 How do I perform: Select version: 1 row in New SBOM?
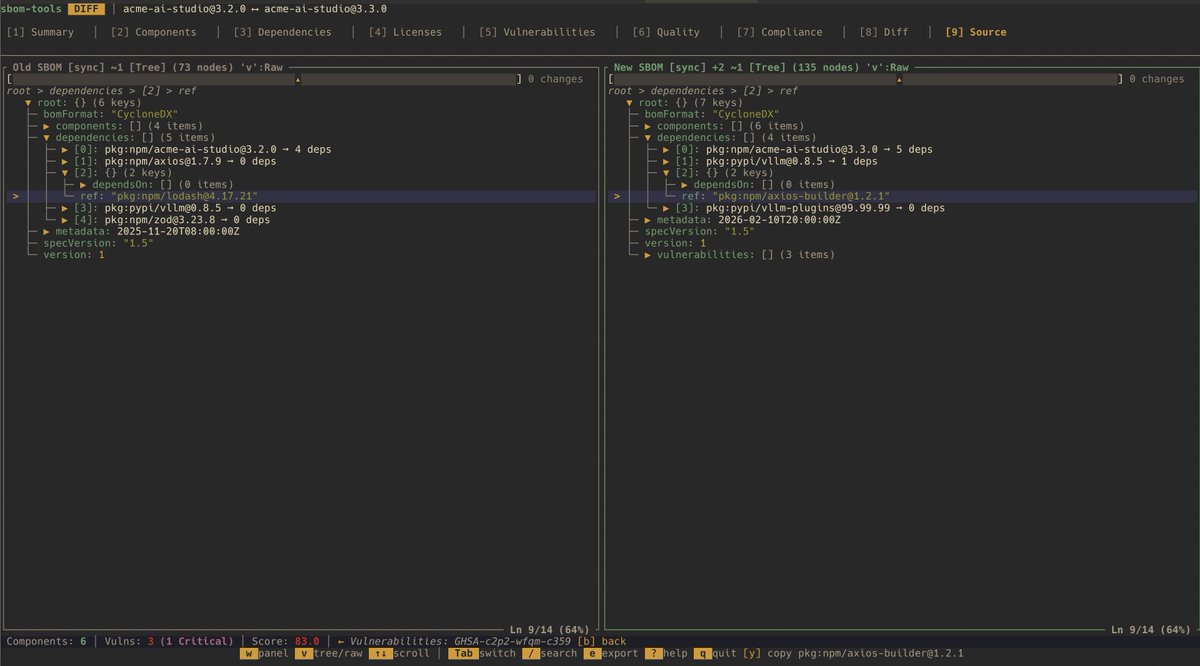(x=675, y=243)
